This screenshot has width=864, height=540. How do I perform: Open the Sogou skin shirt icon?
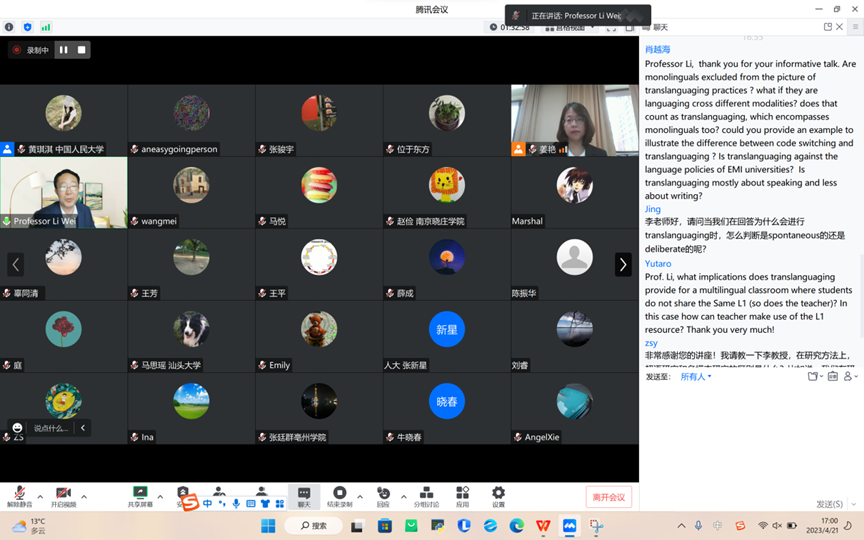point(265,503)
